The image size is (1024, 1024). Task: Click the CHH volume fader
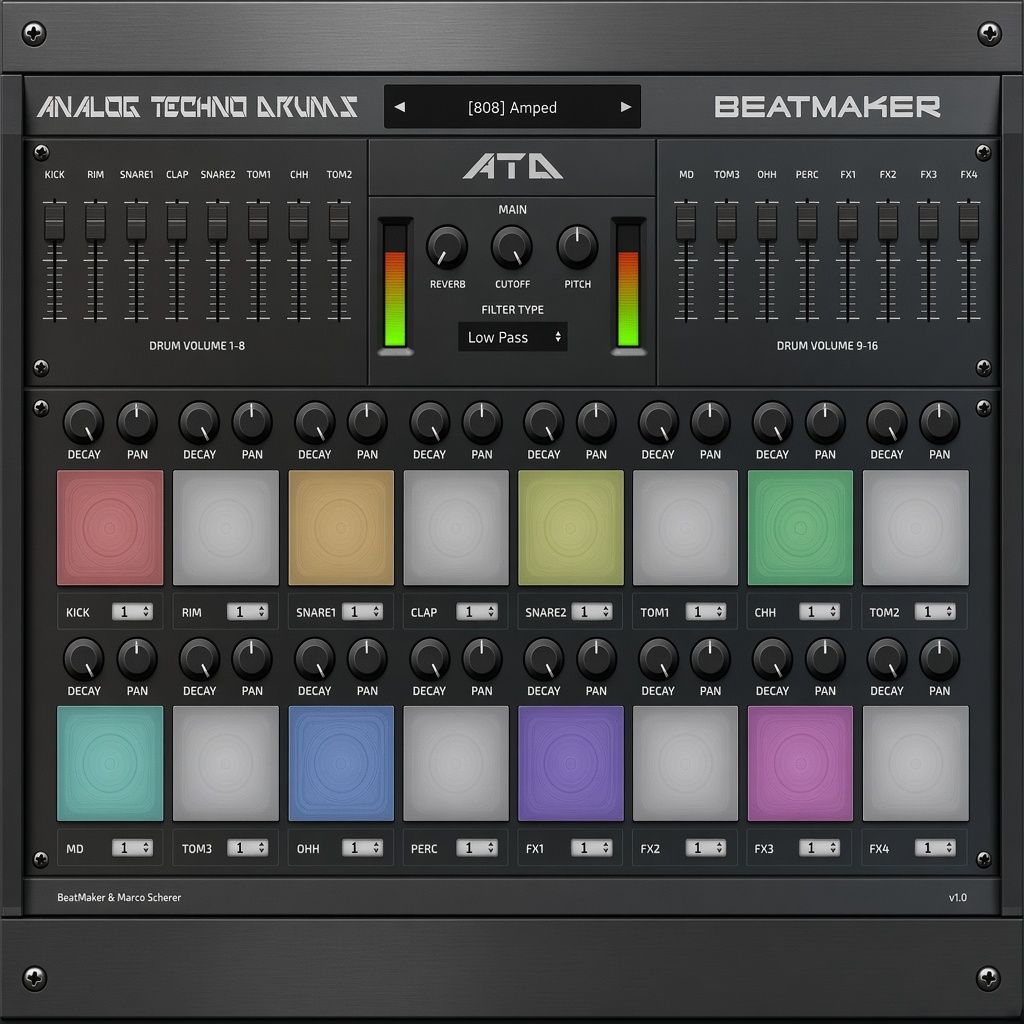298,222
